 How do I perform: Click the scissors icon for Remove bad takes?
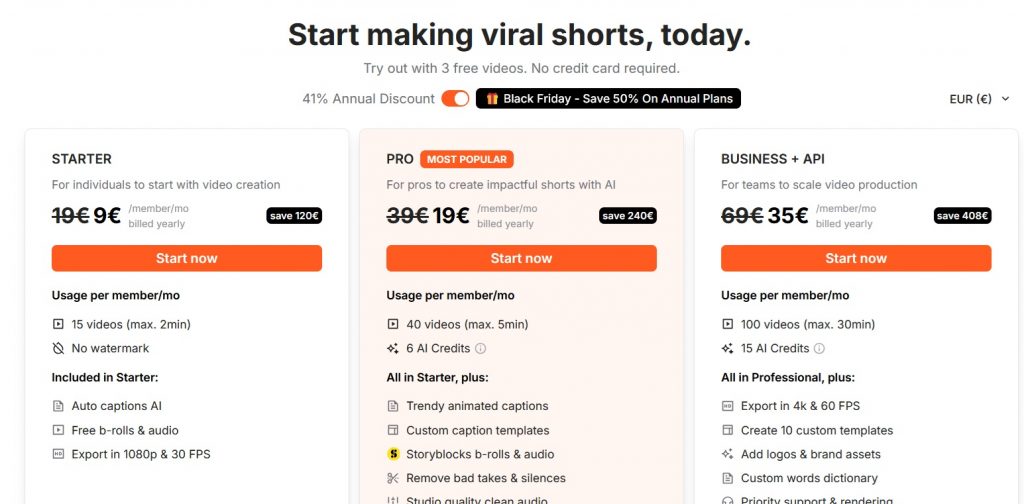point(393,479)
